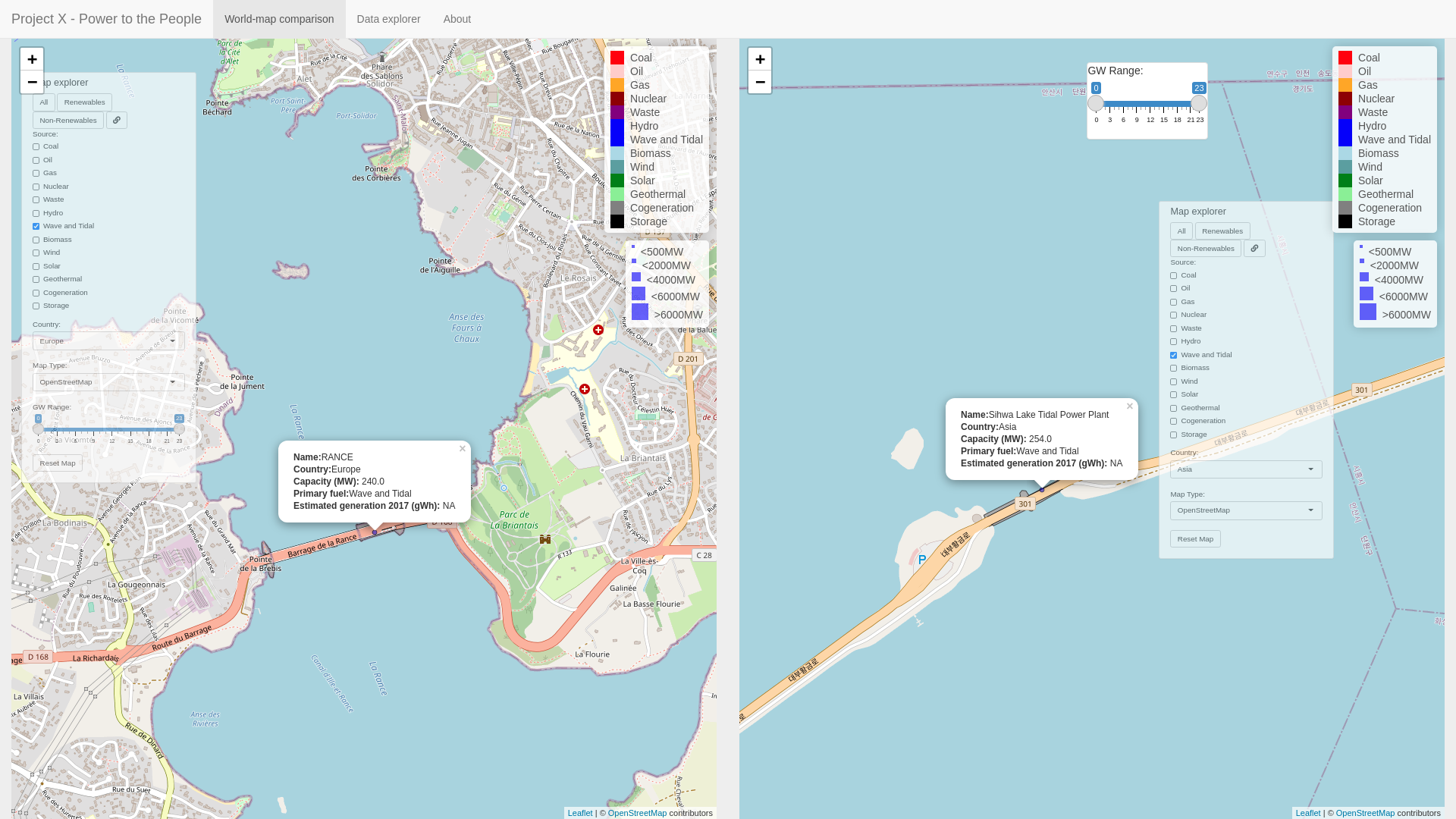Open the Europe country dropdown on left
The width and height of the screenshot is (1456, 819).
coord(108,341)
